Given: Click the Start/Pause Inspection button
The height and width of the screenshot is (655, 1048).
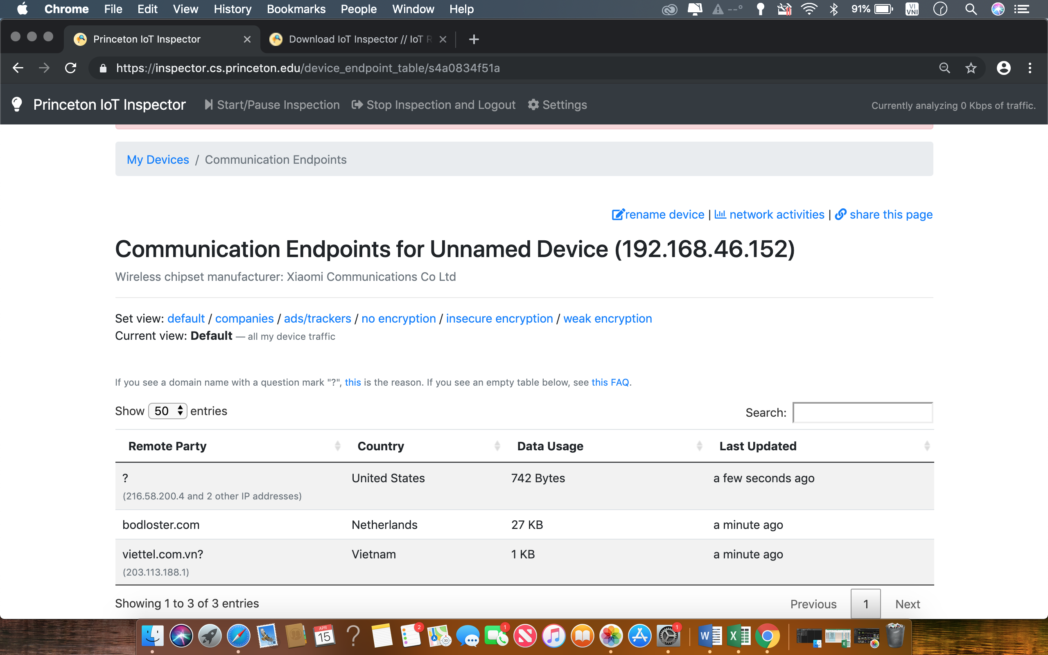Looking at the screenshot, I should coord(272,105).
